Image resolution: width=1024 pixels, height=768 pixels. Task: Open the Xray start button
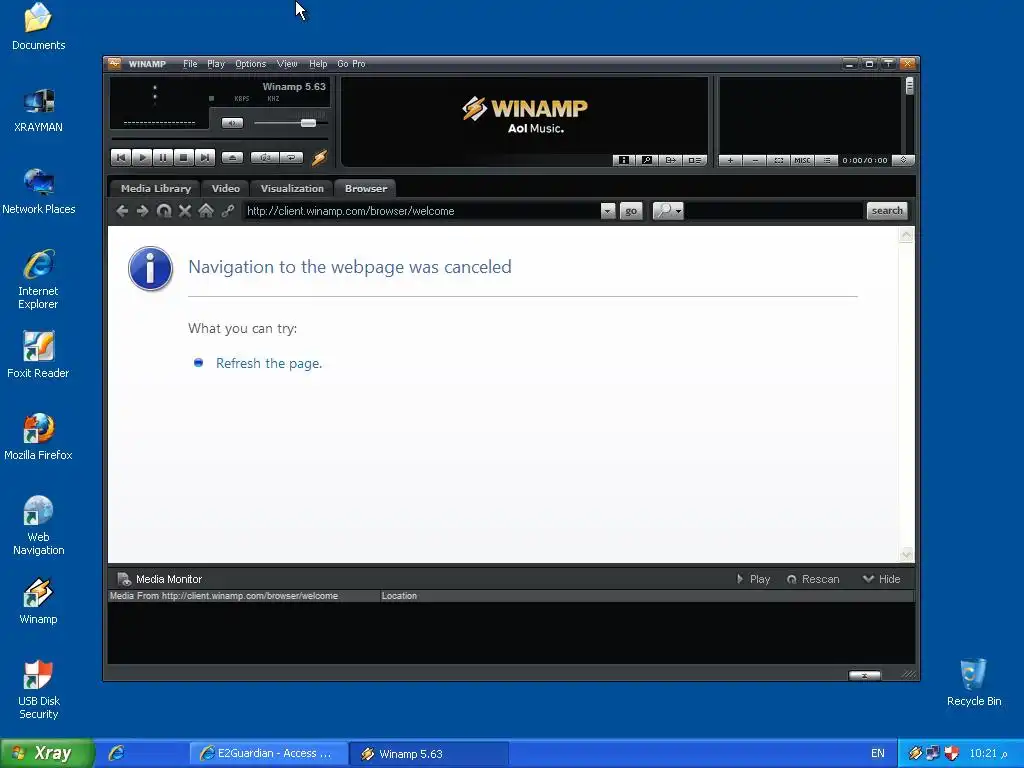[47, 753]
